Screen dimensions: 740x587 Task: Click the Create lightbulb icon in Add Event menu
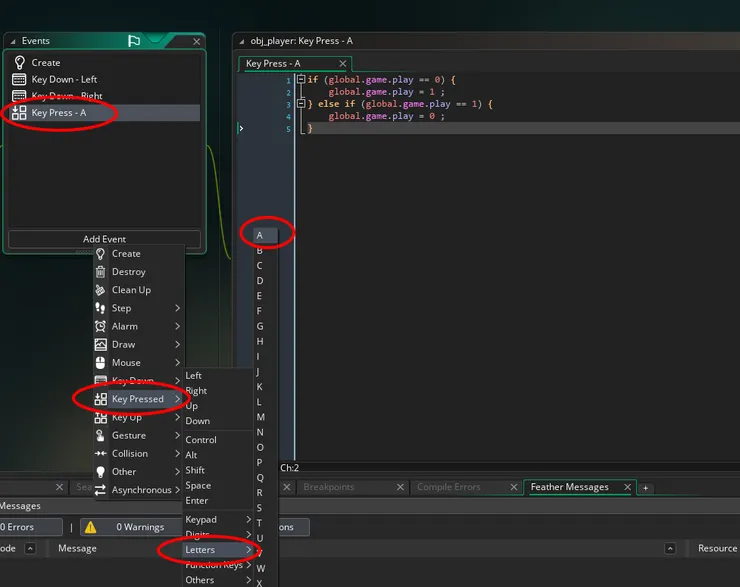coord(101,254)
